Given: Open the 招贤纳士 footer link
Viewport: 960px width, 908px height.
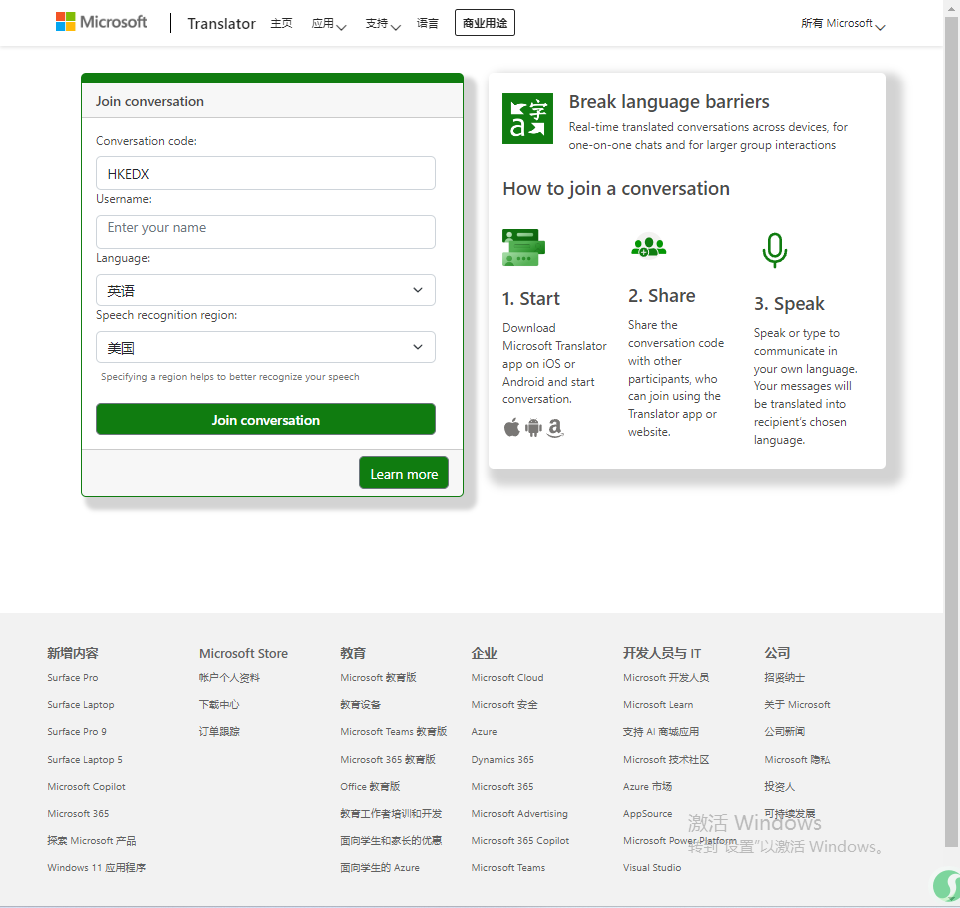Looking at the screenshot, I should [x=784, y=677].
